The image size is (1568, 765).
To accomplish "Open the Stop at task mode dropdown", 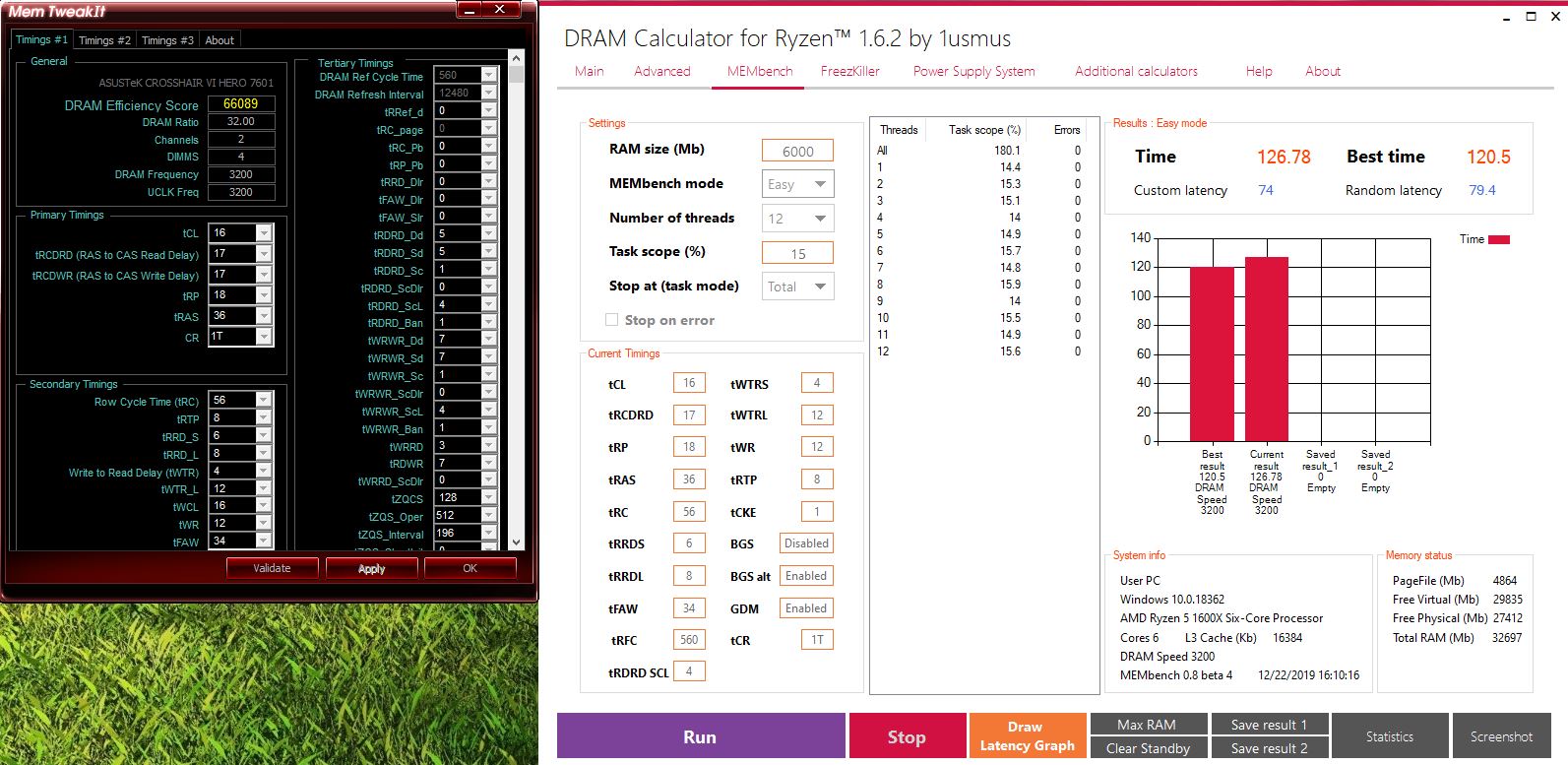I will 798,287.
